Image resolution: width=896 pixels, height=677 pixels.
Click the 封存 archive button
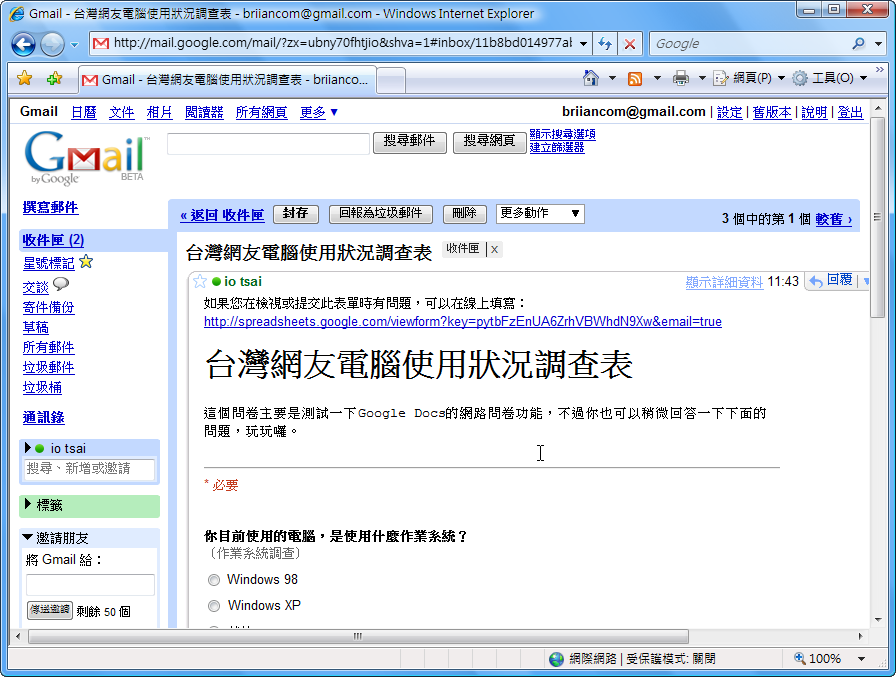point(296,214)
